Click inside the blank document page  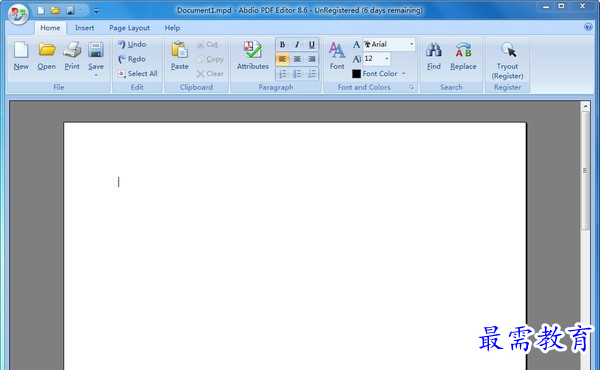(295, 246)
